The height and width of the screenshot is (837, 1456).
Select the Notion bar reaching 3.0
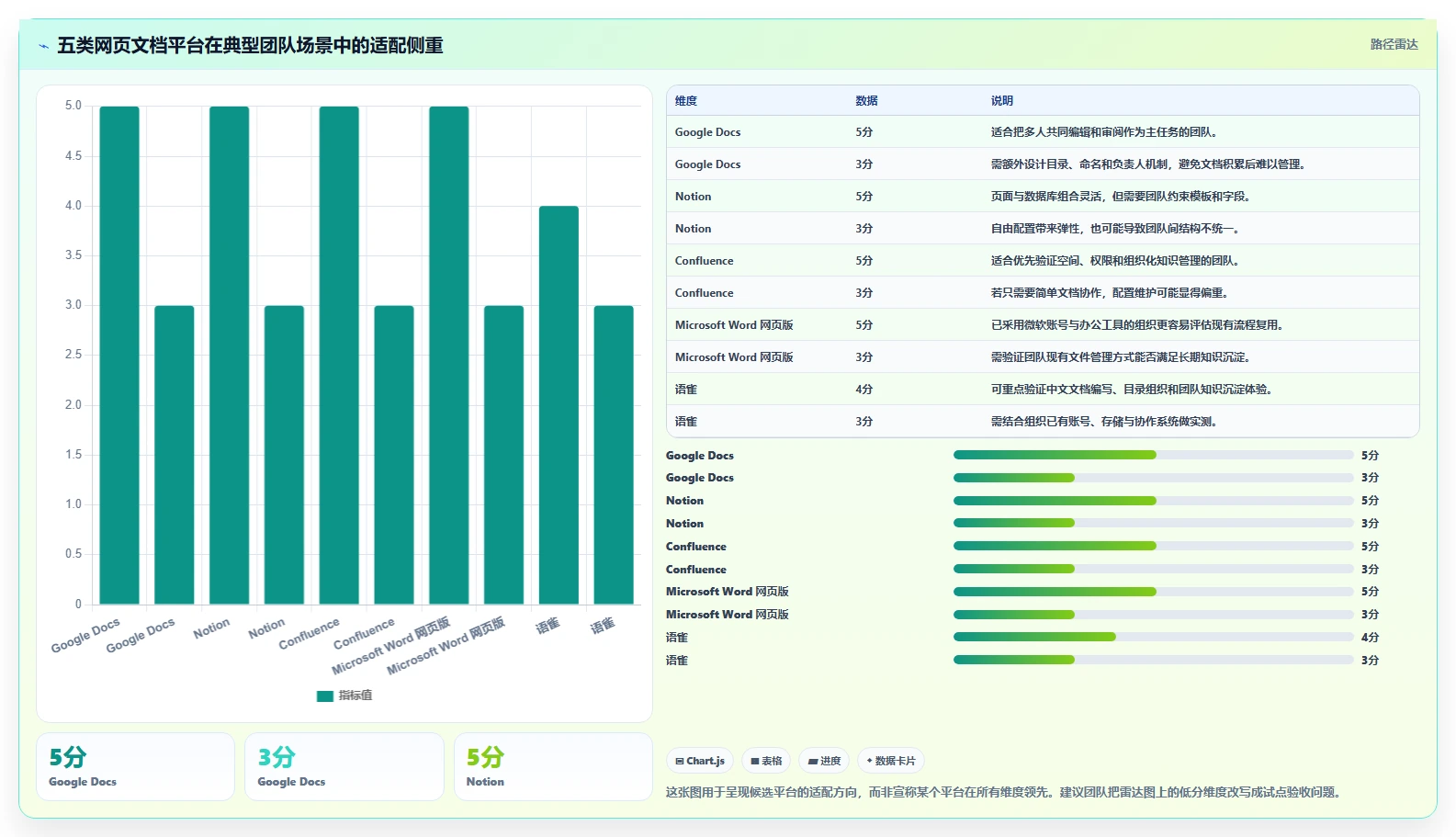click(284, 455)
